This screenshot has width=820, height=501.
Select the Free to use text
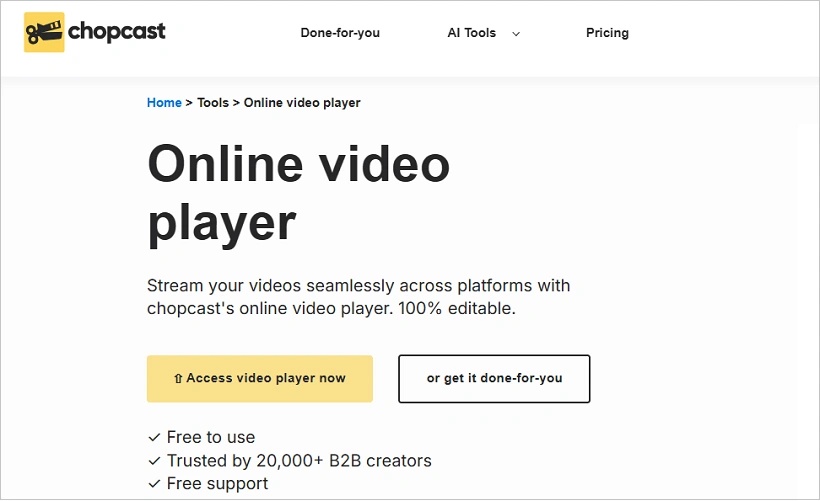[211, 437]
